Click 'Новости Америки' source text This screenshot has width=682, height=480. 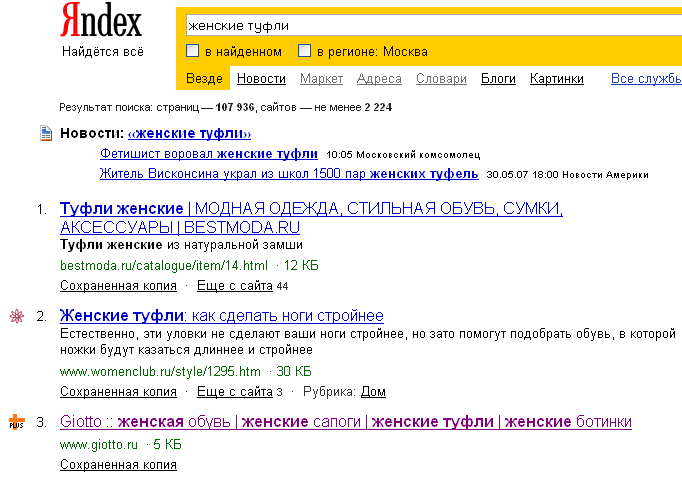[605, 175]
